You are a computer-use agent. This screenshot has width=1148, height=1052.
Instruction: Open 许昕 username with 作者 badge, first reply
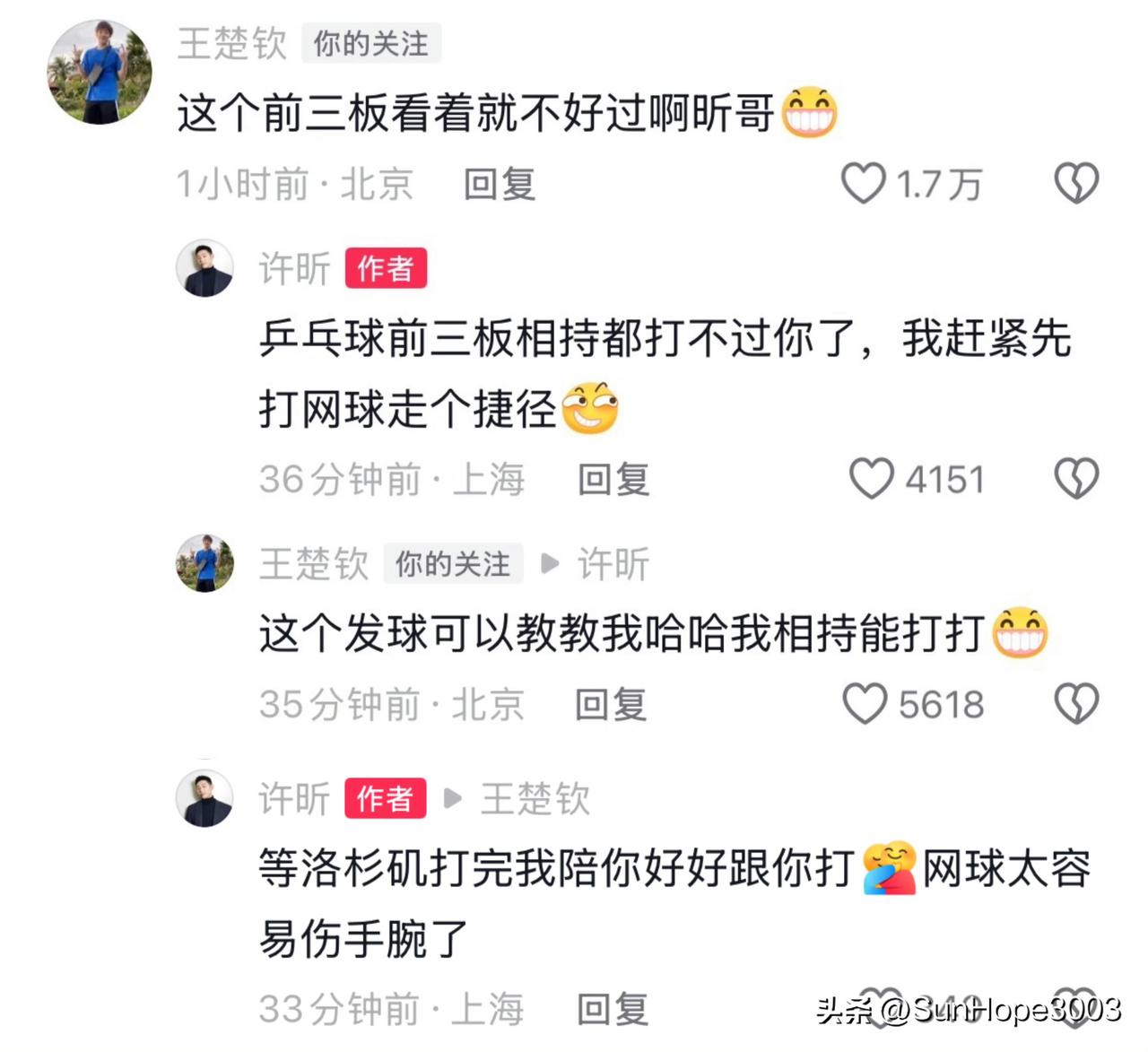point(294,268)
